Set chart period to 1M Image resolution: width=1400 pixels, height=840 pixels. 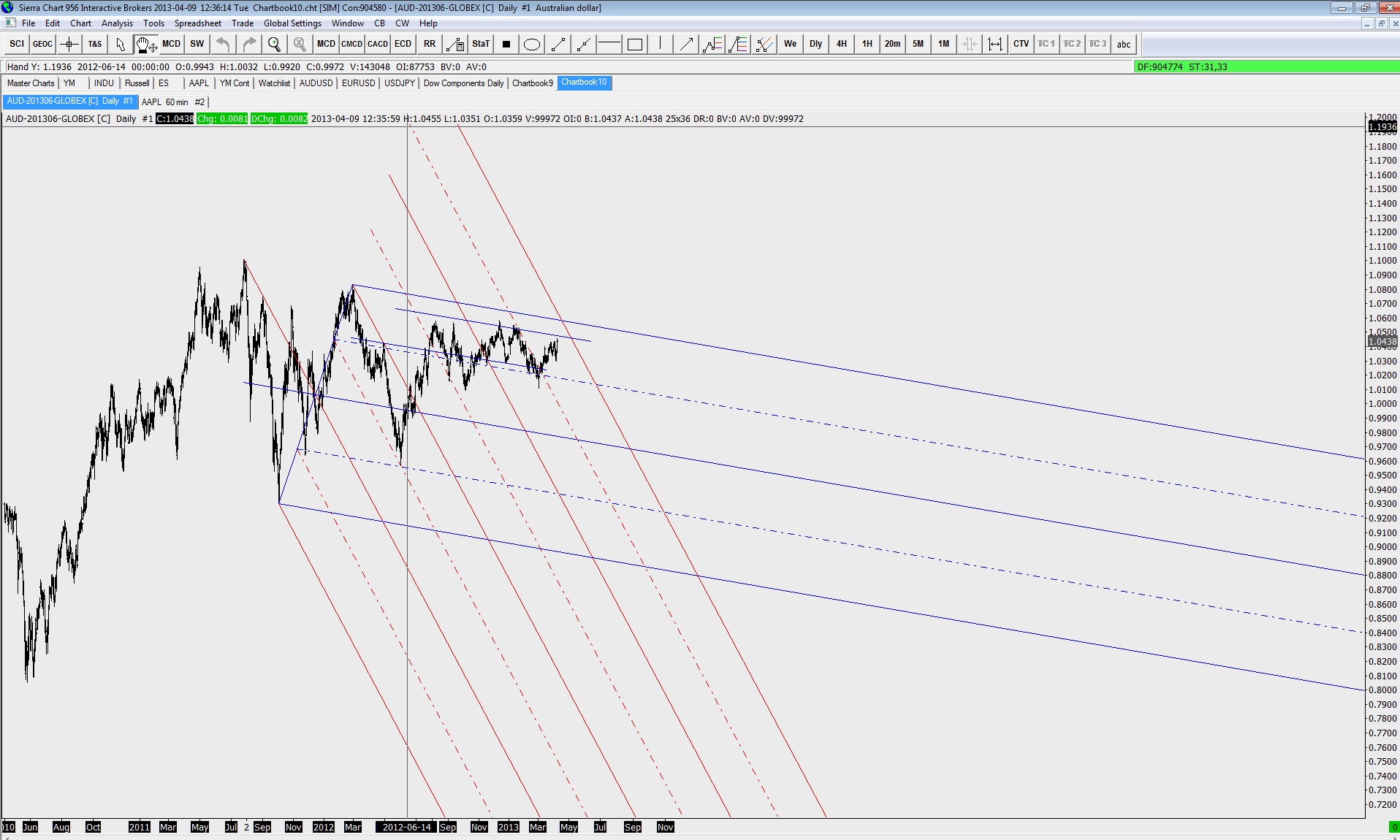(x=944, y=44)
